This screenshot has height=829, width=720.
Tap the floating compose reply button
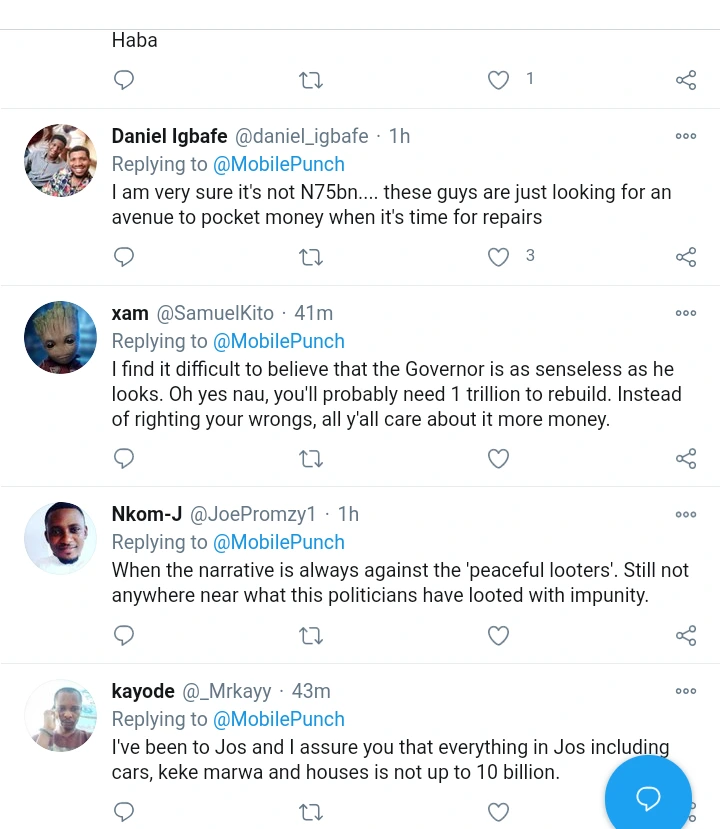(x=648, y=797)
